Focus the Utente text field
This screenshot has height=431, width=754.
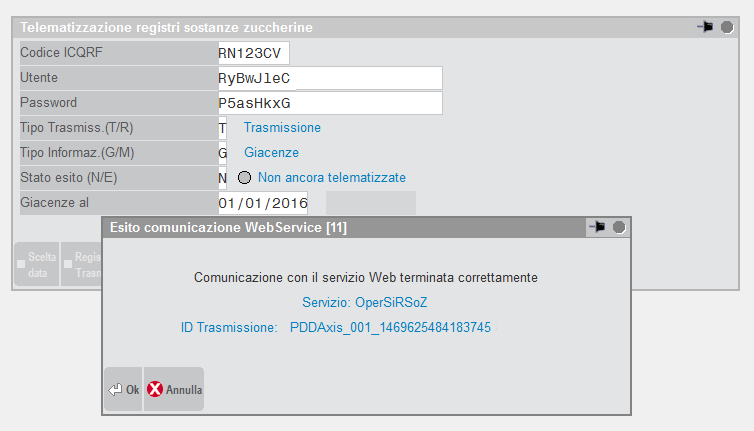tap(329, 78)
